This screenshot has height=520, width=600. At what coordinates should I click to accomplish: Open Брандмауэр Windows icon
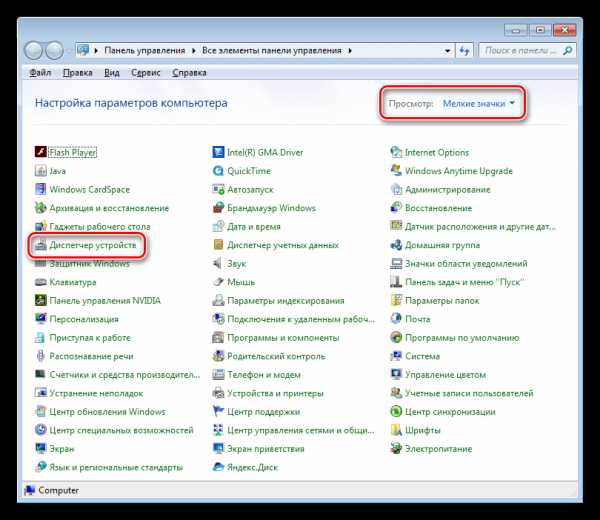point(218,208)
